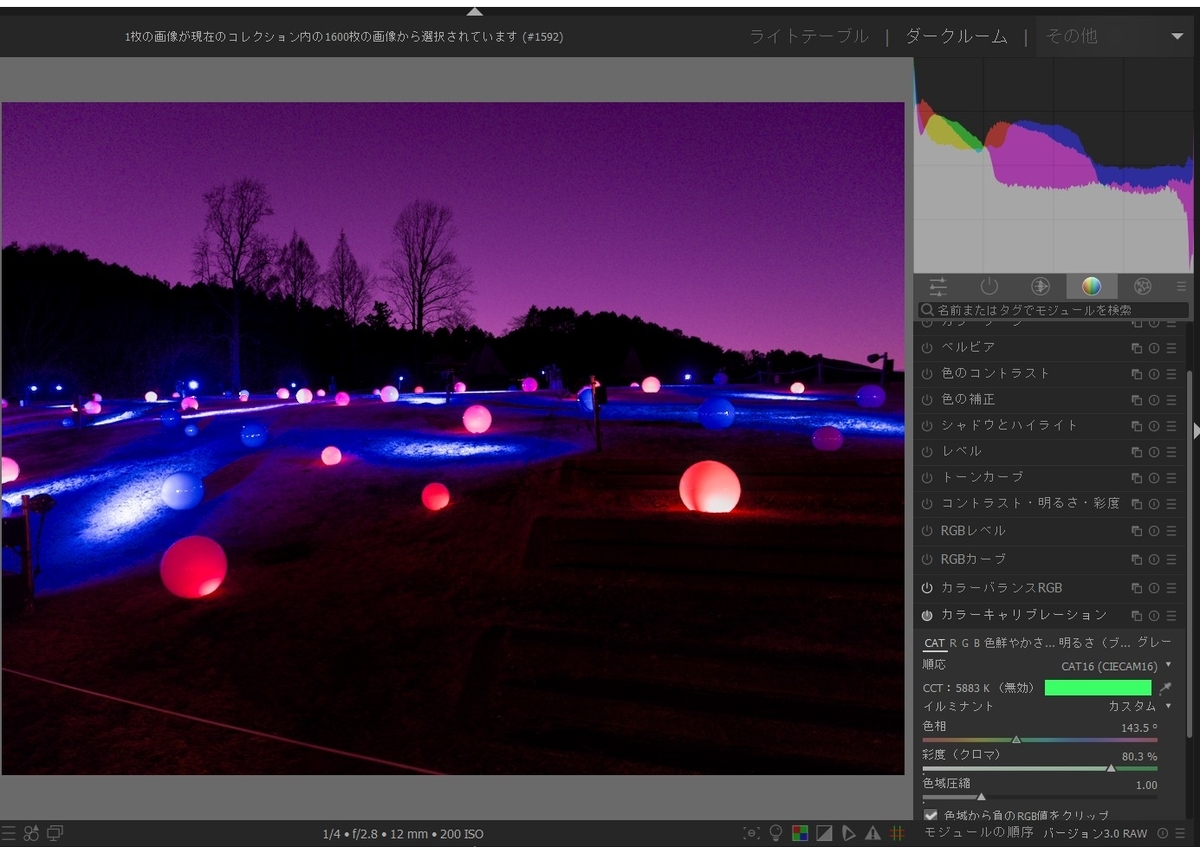The height and width of the screenshot is (847, 1200).
Task: Enable the grid overlay guide icon
Action: tap(897, 832)
